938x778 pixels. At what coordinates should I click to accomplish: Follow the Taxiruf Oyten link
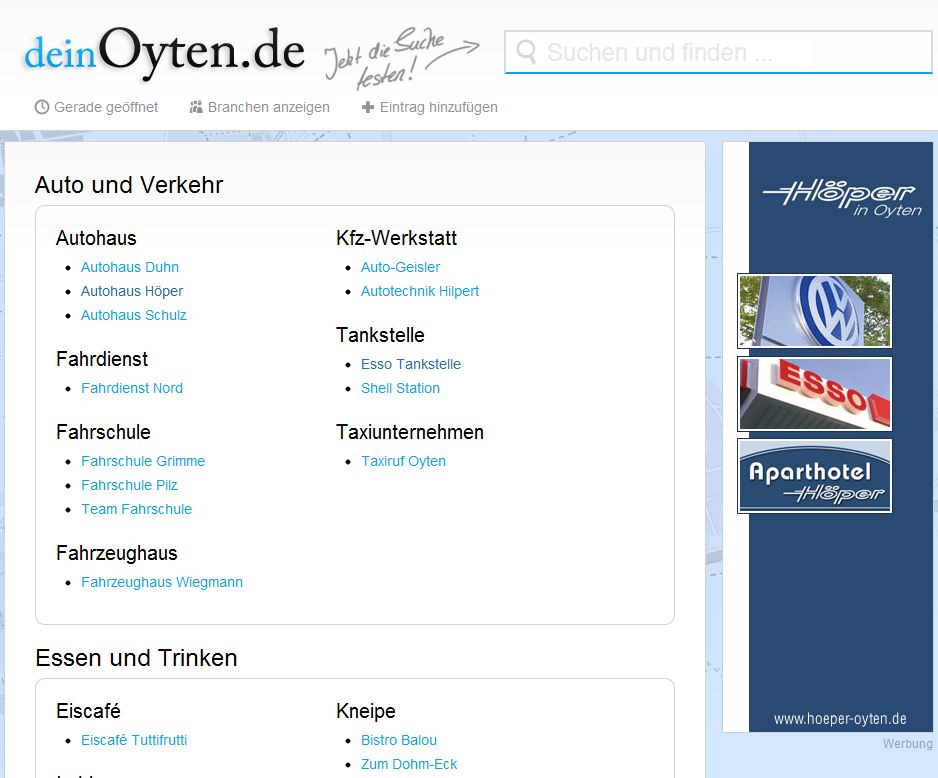[403, 461]
